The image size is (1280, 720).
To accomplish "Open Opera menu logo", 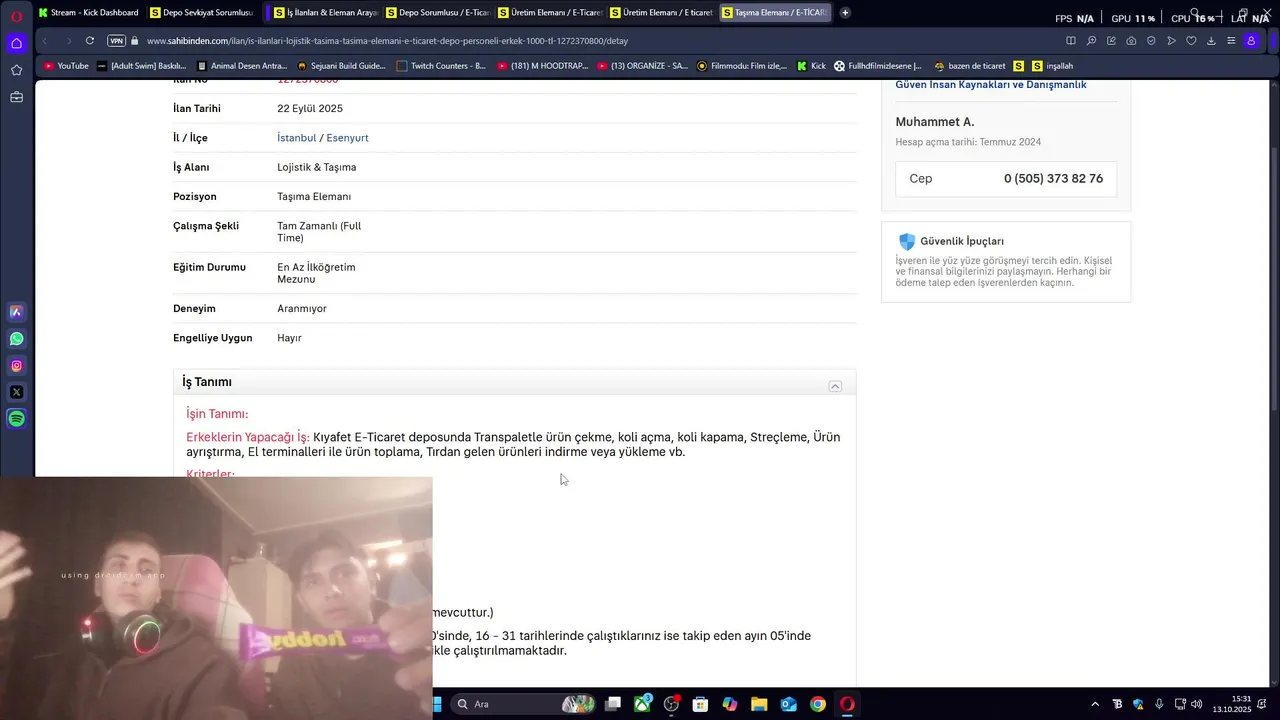I will coord(16,16).
